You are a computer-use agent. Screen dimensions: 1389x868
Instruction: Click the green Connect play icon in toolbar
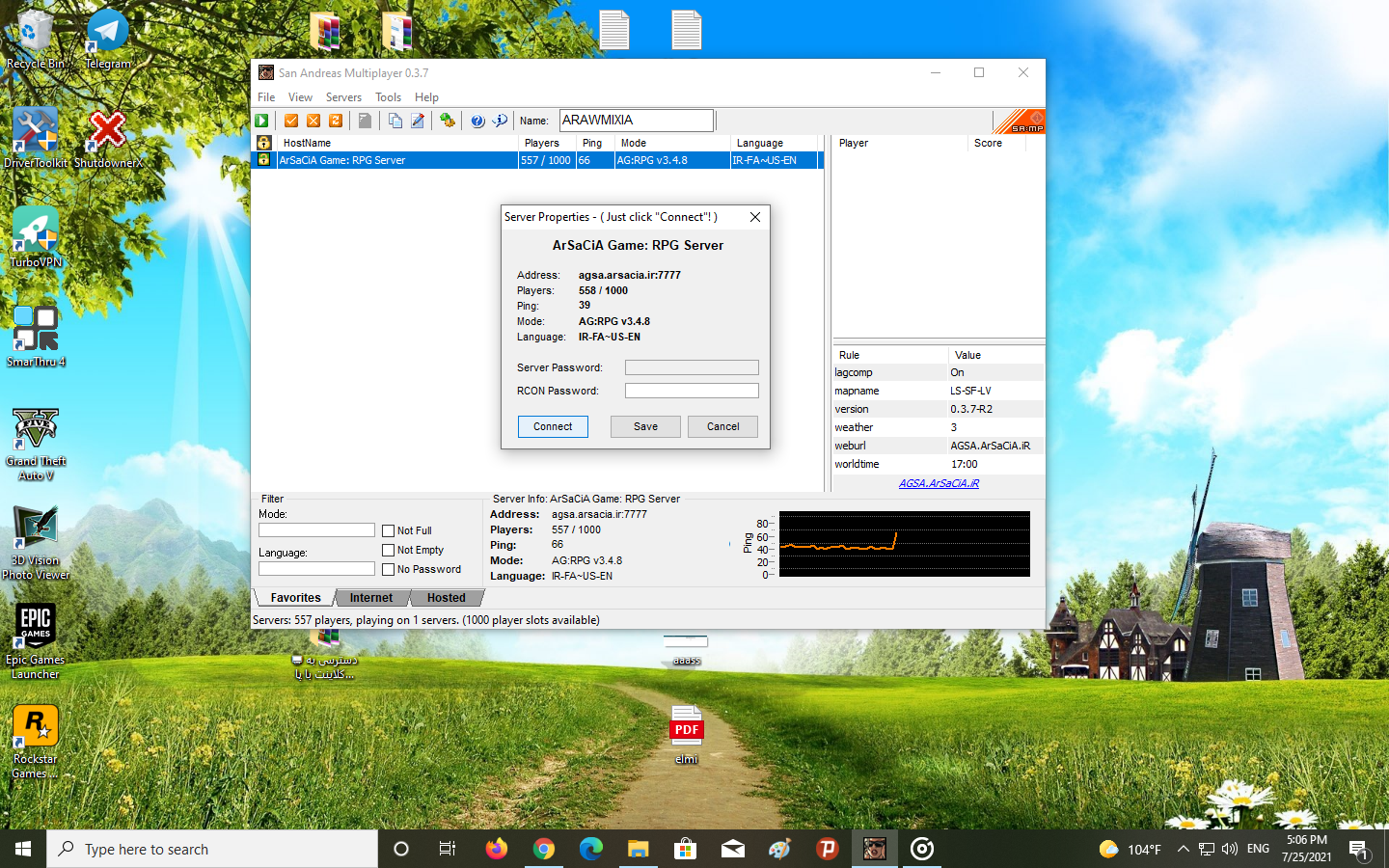pyautogui.click(x=261, y=121)
